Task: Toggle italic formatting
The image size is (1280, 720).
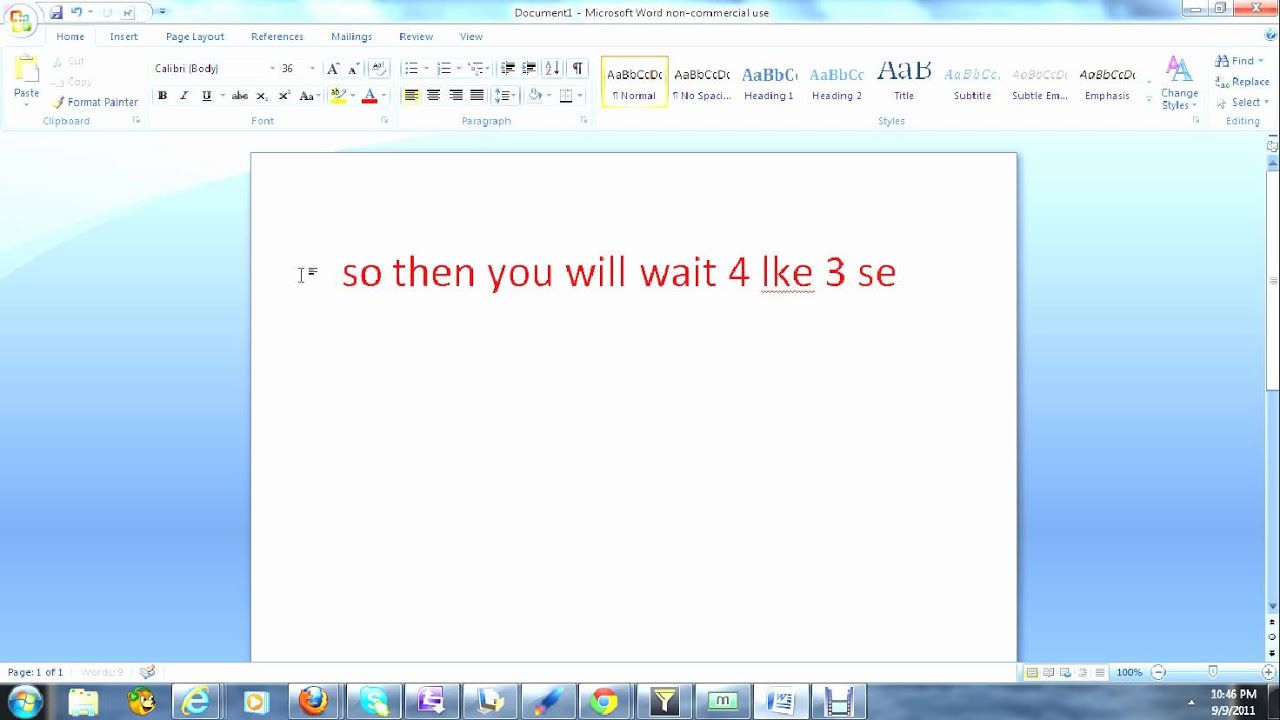Action: point(184,96)
